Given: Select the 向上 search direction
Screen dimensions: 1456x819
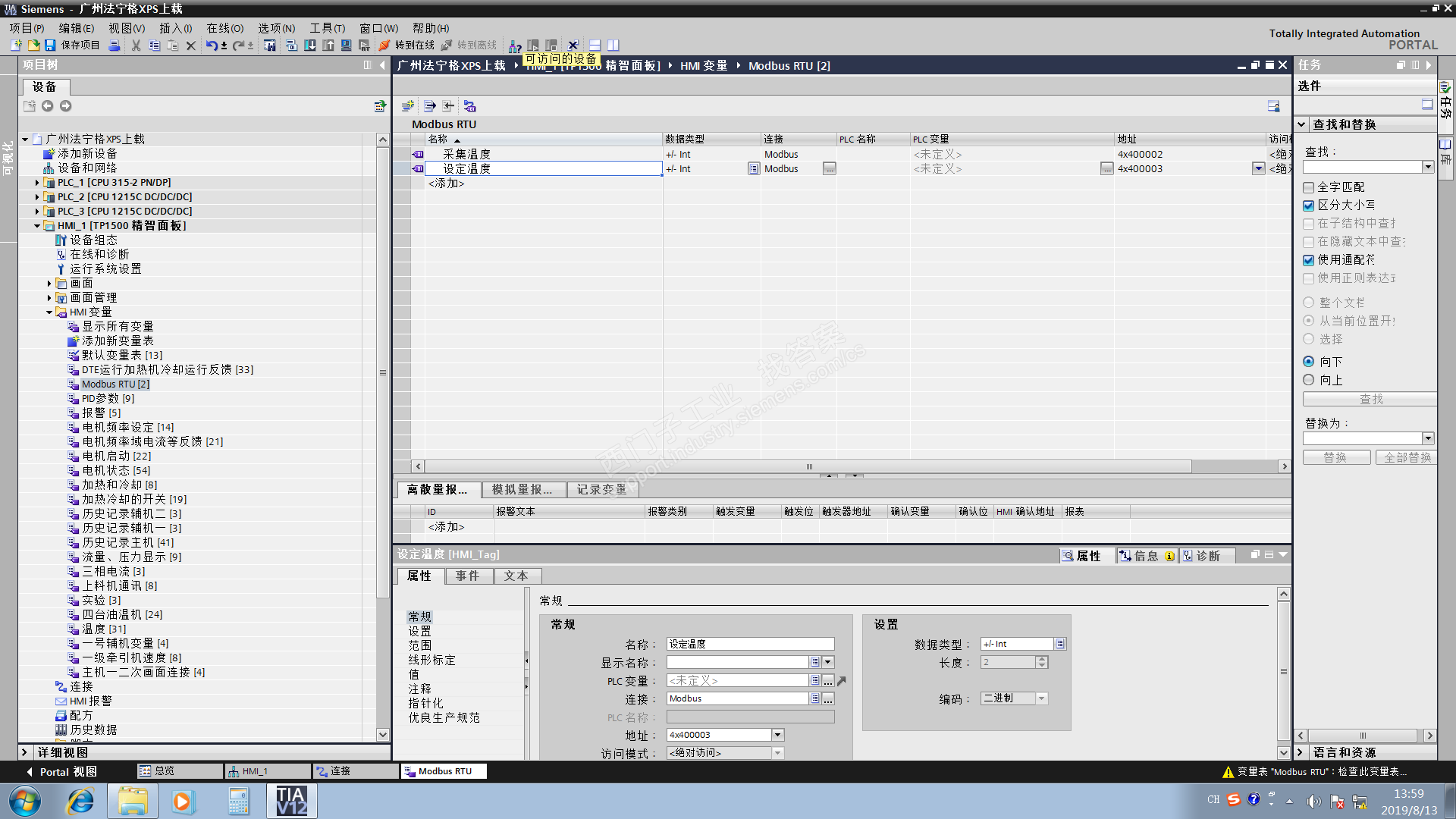Looking at the screenshot, I should 1308,380.
